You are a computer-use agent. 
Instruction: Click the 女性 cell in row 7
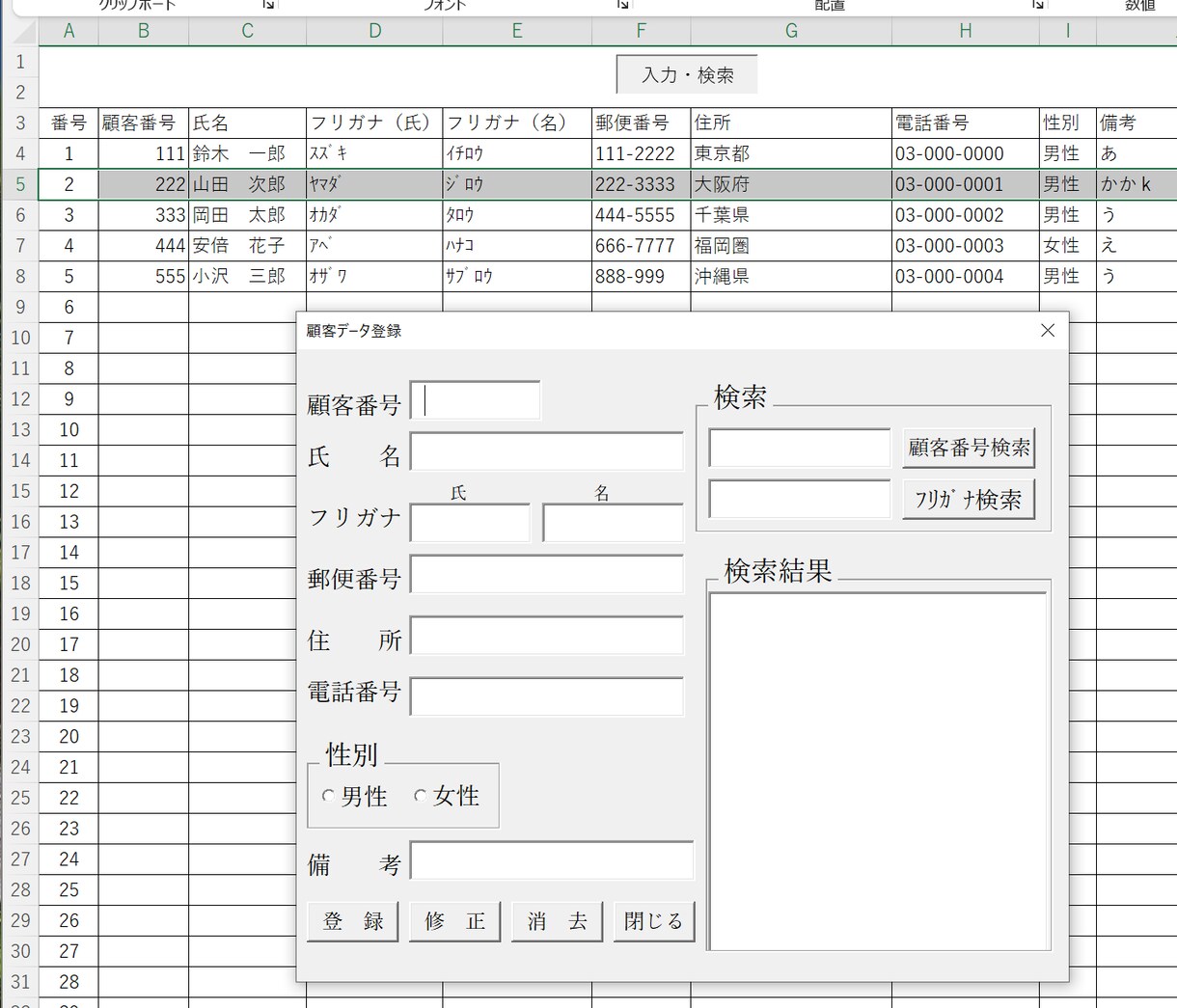tap(1068, 246)
